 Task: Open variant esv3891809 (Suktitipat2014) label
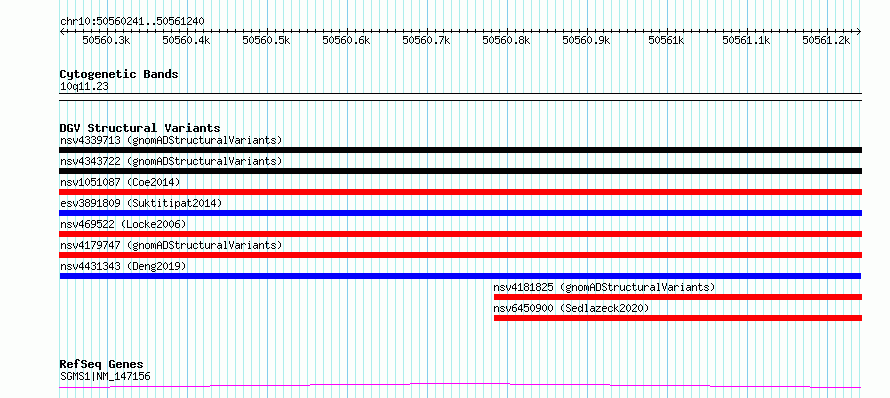pyautogui.click(x=141, y=203)
